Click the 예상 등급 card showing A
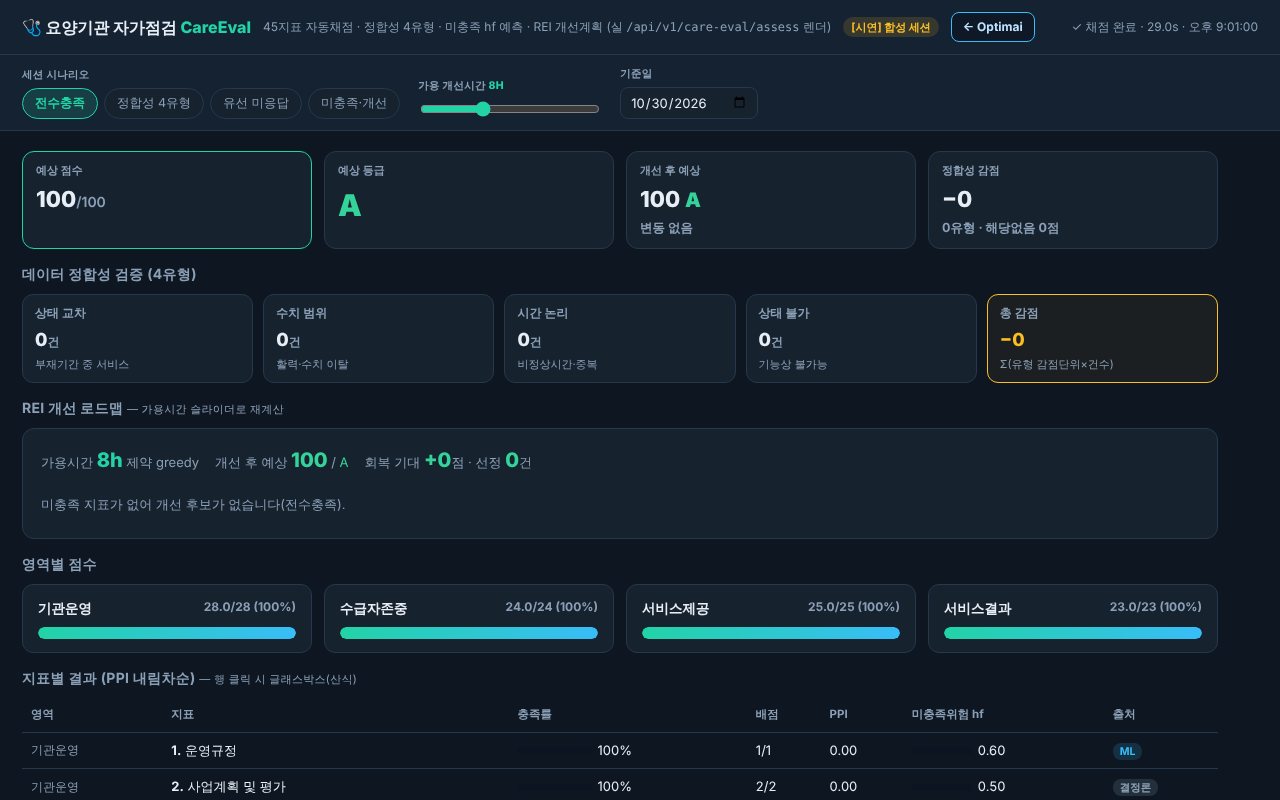This screenshot has width=1280, height=800. (x=469, y=200)
